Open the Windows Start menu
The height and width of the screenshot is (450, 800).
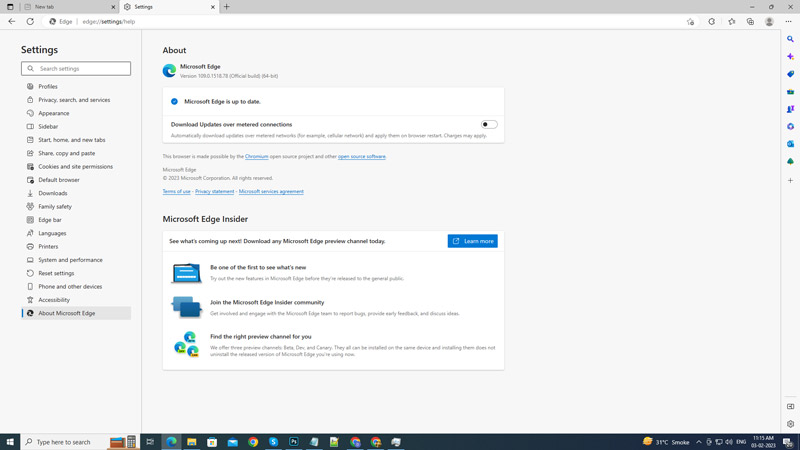(x=10, y=442)
